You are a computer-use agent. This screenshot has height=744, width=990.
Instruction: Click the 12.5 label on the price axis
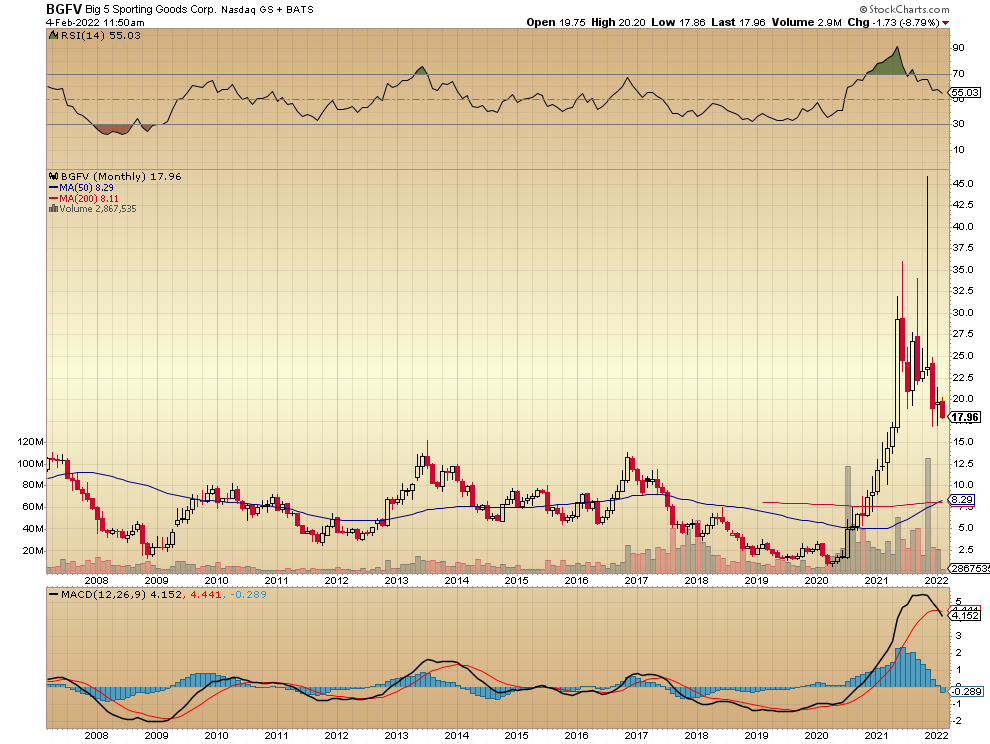pos(963,464)
